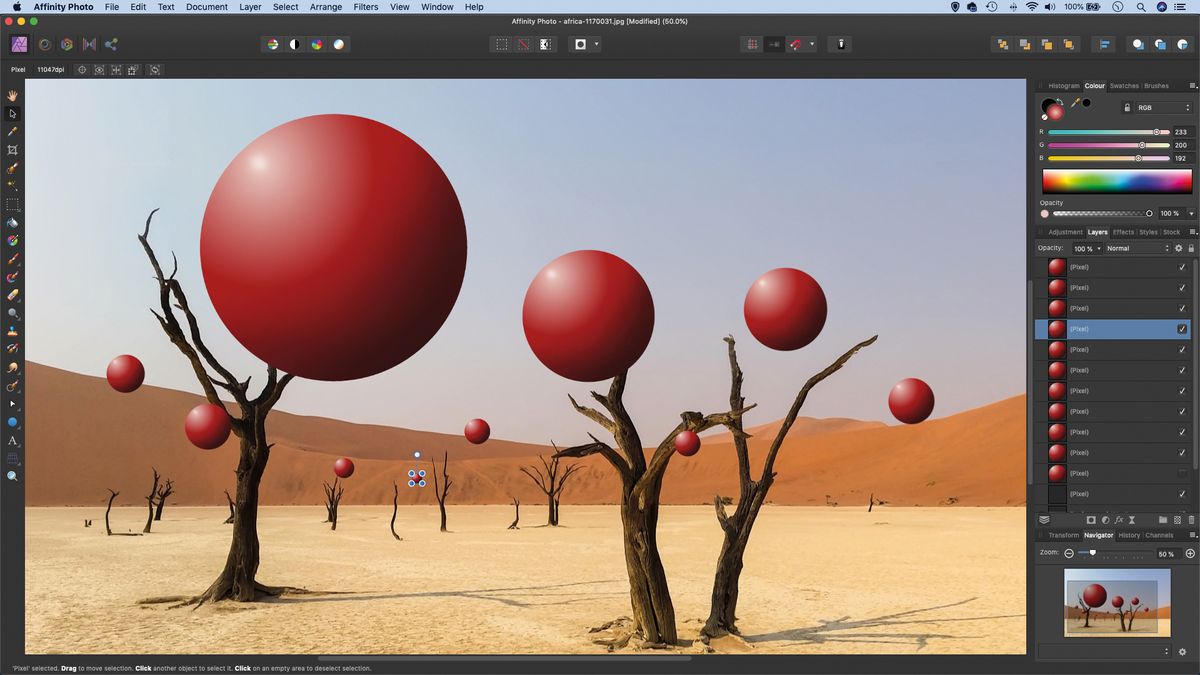Create a new layer in the Layers panel
Image resolution: width=1200 pixels, height=675 pixels.
coord(1178,519)
